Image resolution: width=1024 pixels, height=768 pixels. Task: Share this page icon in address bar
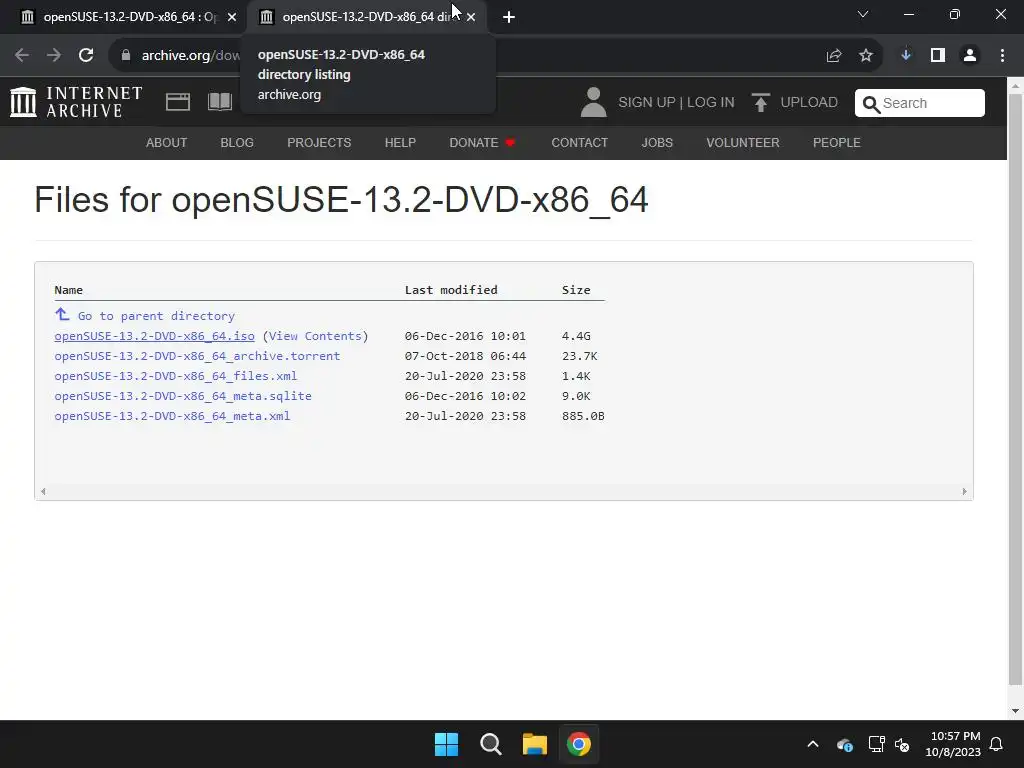[834, 56]
